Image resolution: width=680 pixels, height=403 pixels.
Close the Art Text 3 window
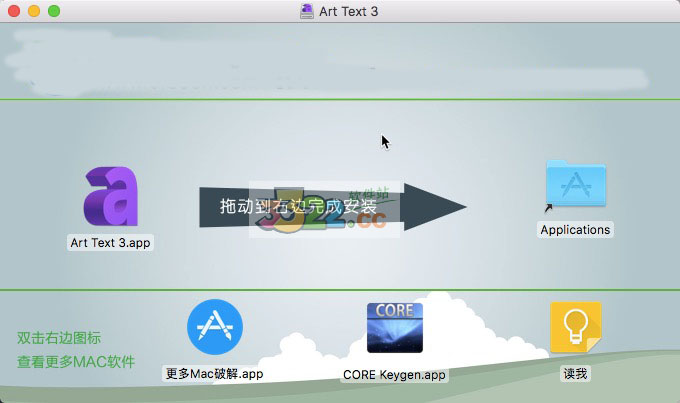tap(14, 11)
